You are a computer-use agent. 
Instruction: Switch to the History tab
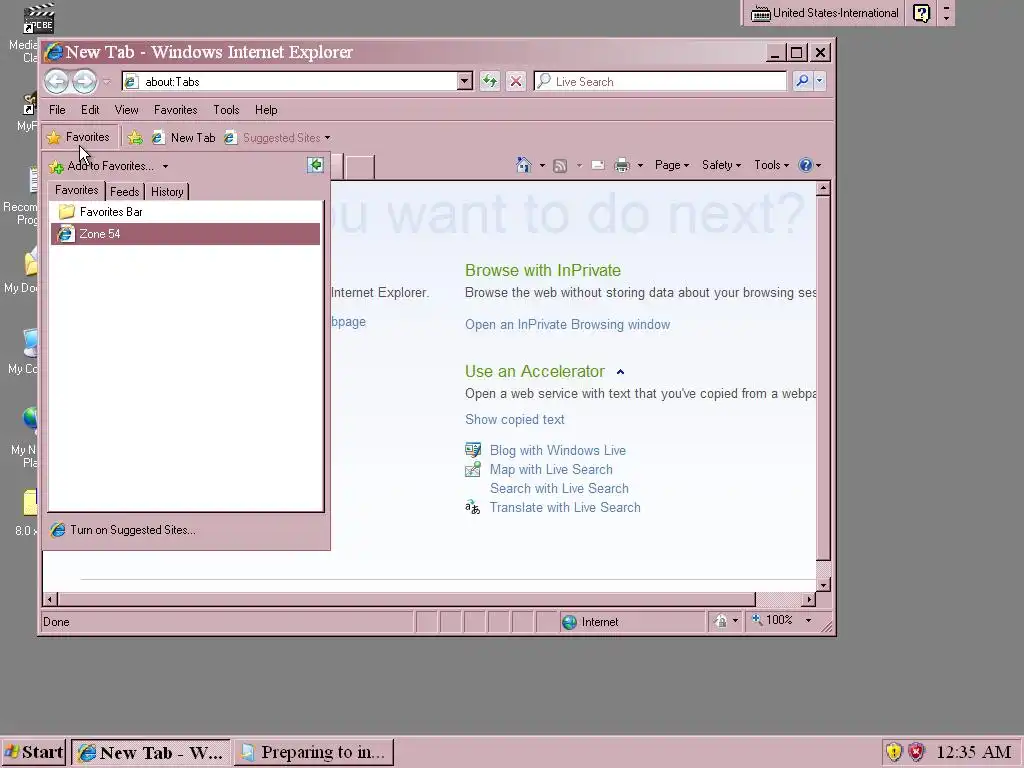coord(167,191)
